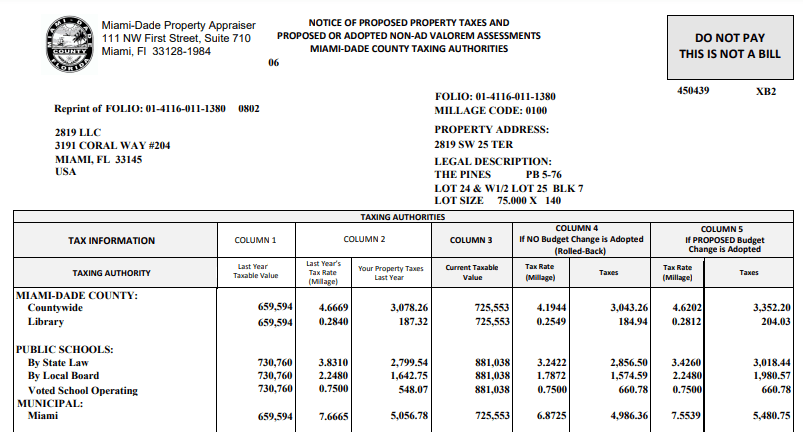This screenshot has width=803, height=432.
Task: Click 'MIAMI, FL 33145' mailing line
Action: (x=98, y=159)
